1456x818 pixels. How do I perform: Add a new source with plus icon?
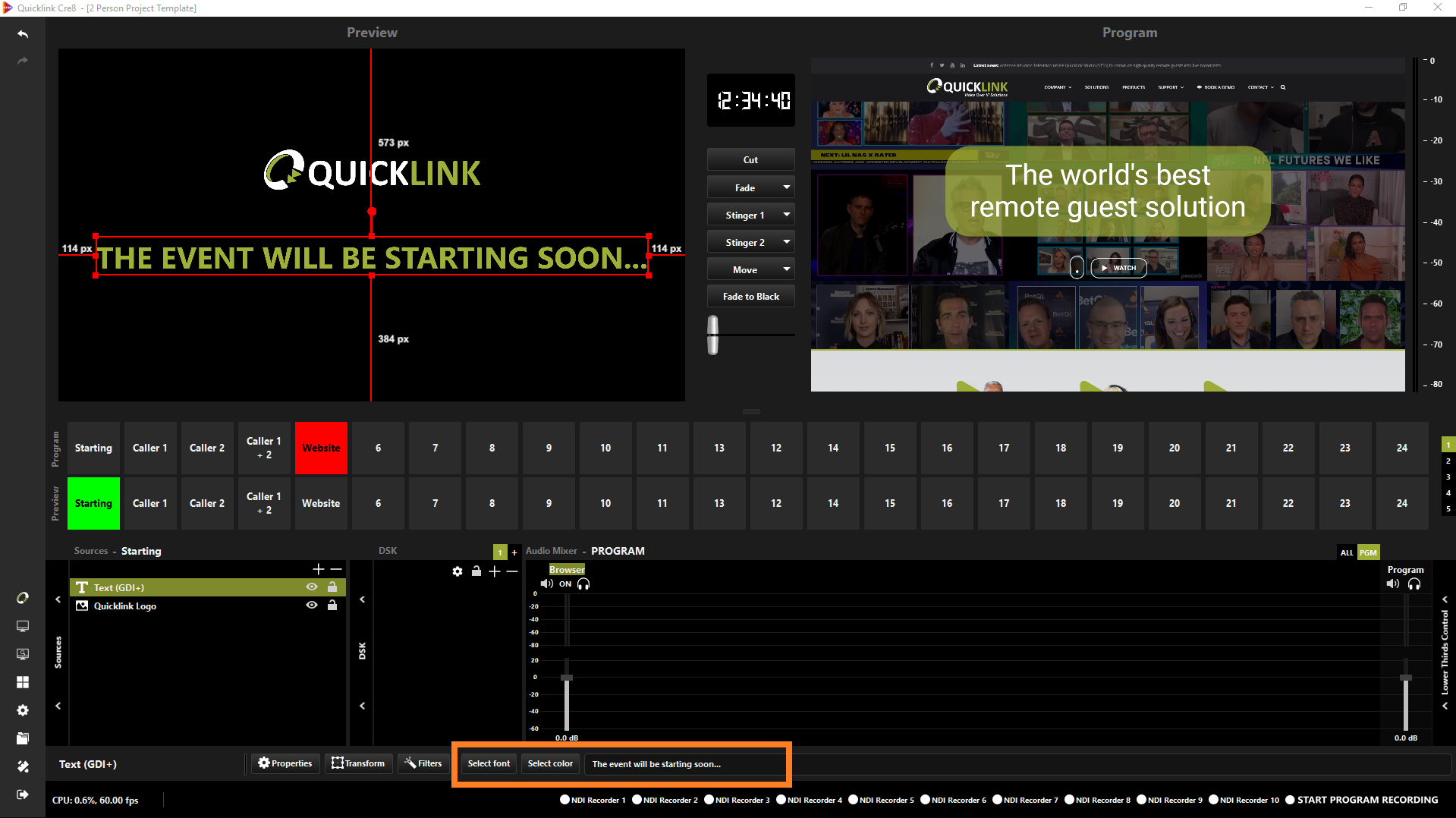tap(318, 569)
